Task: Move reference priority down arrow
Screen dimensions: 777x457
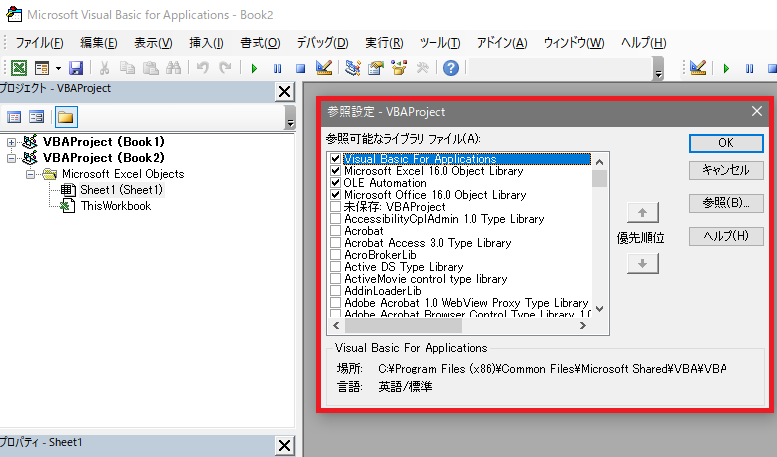Action: [x=643, y=264]
